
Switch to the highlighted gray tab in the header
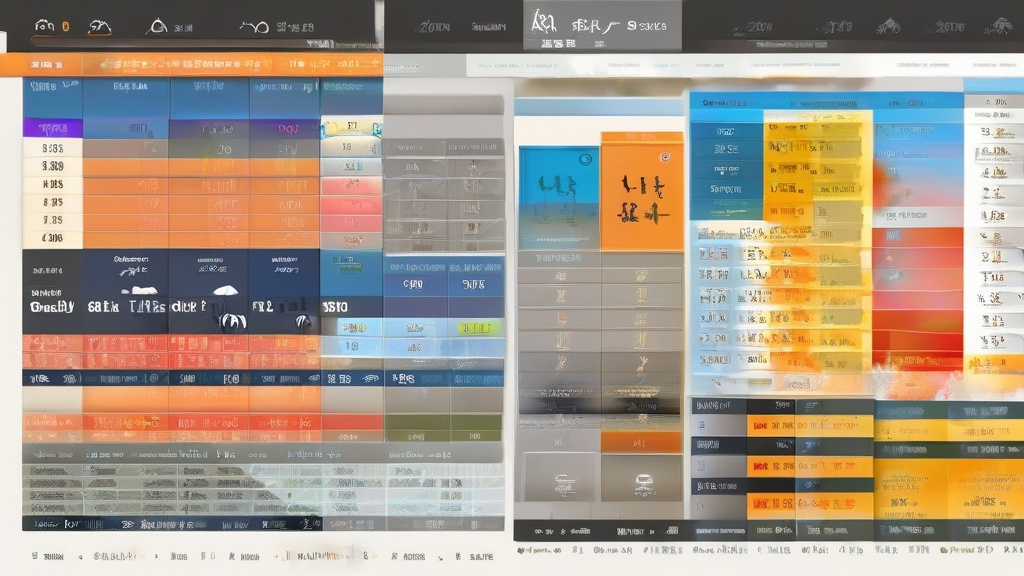(601, 26)
